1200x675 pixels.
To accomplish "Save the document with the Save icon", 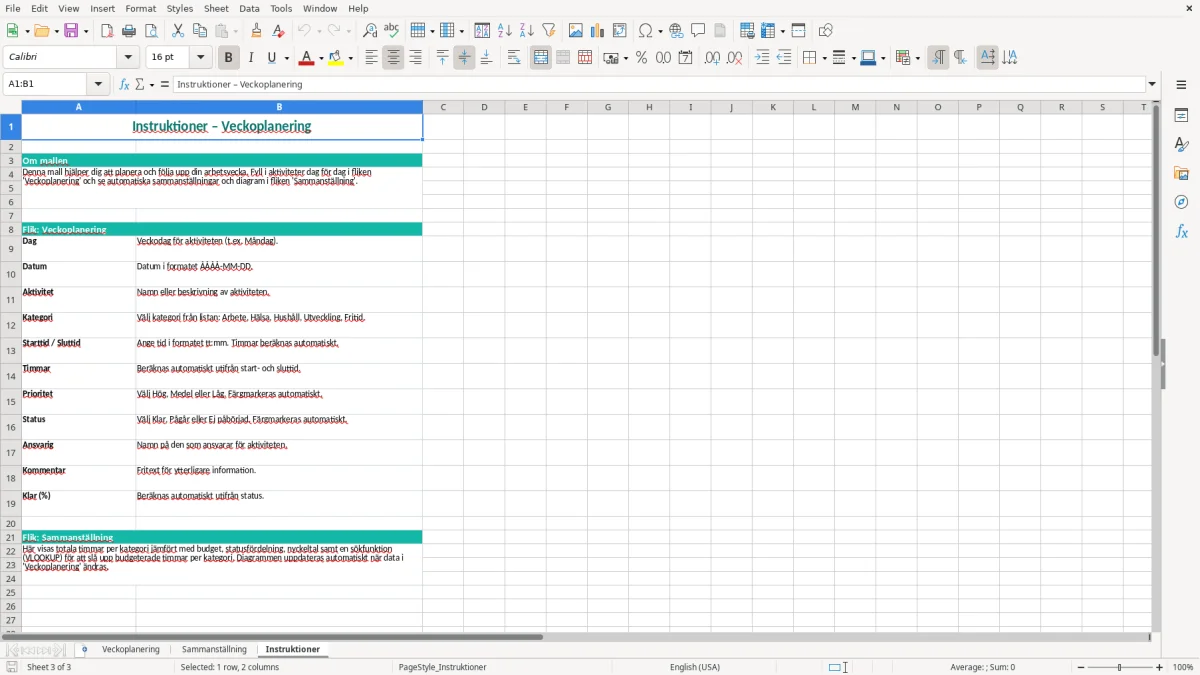I will (x=71, y=31).
